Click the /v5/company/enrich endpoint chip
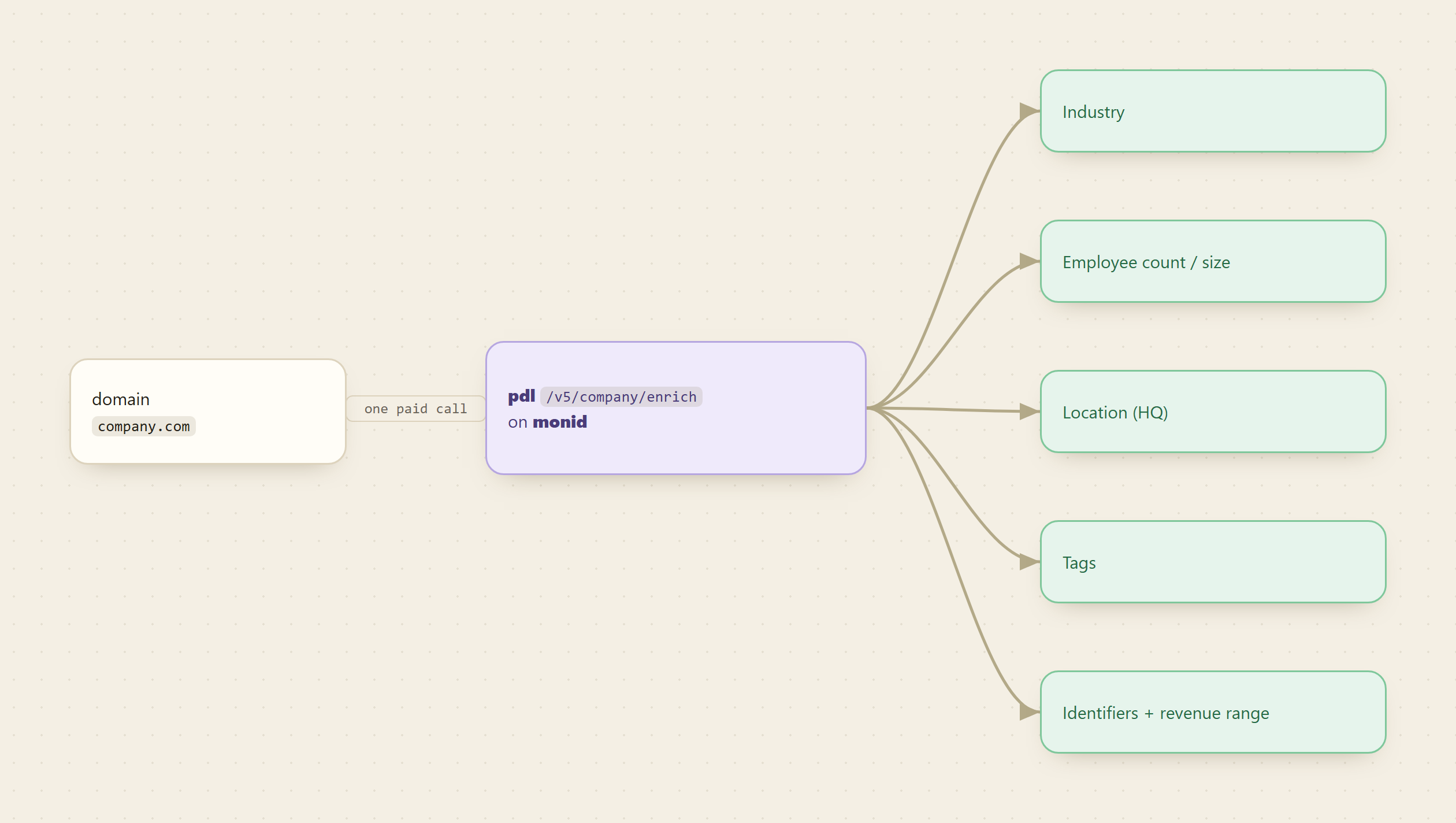The width and height of the screenshot is (1456, 823). click(x=622, y=397)
